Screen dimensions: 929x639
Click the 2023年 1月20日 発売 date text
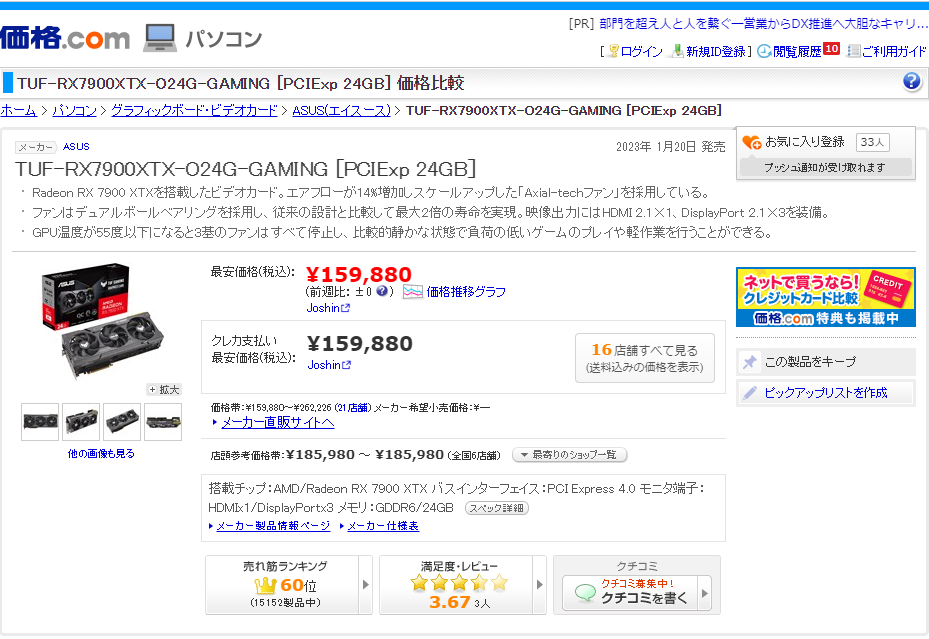[x=670, y=146]
